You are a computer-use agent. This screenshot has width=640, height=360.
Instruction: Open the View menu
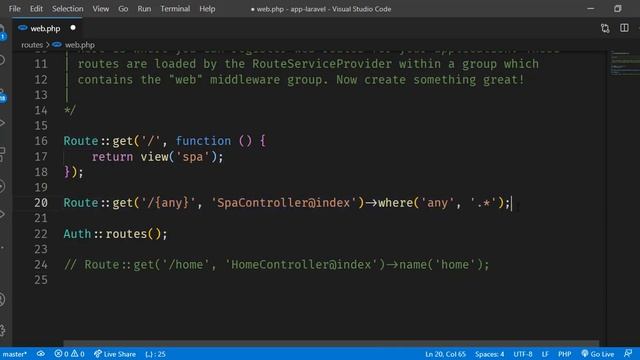[100, 9]
